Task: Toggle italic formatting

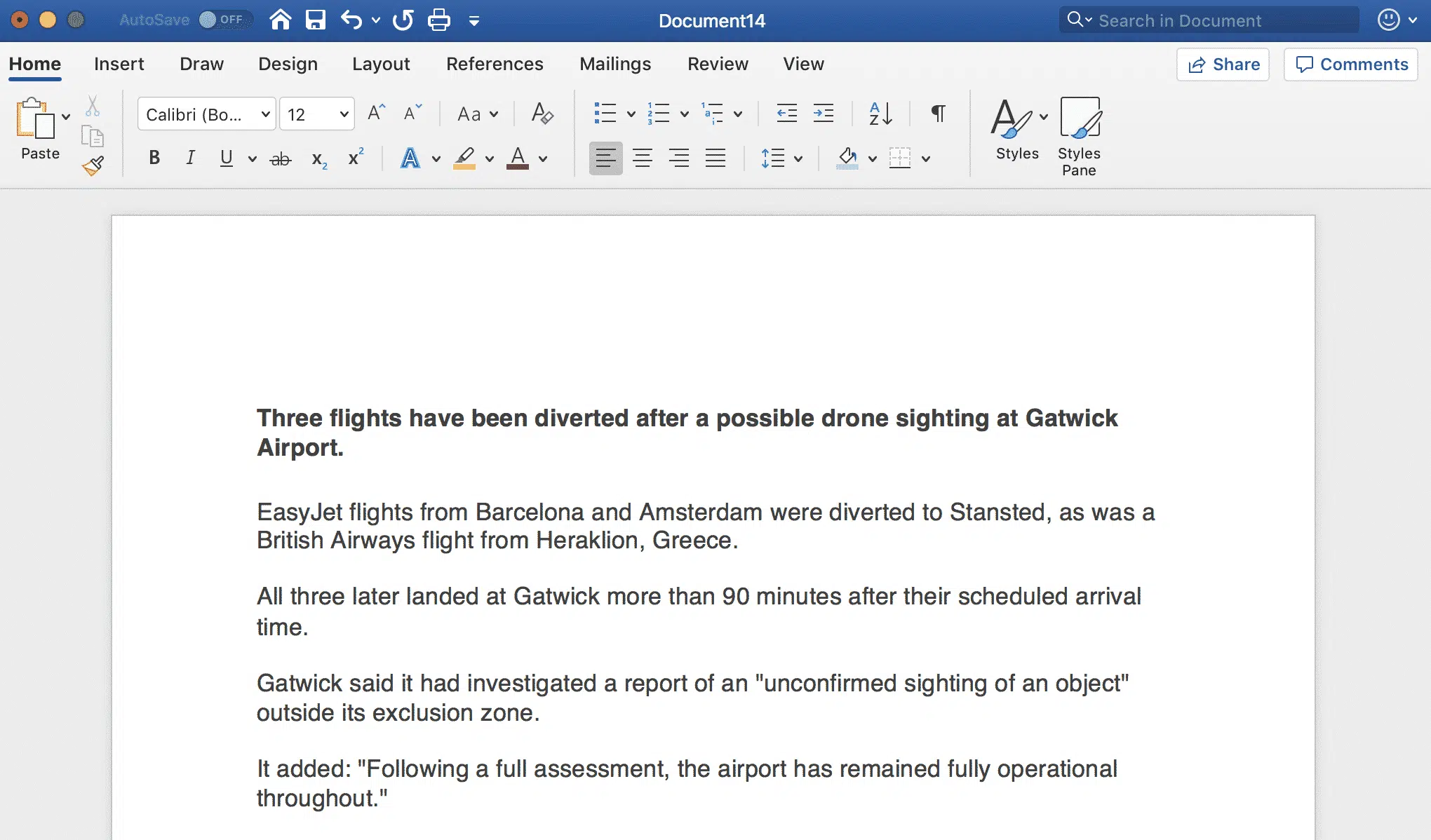Action: pos(190,158)
